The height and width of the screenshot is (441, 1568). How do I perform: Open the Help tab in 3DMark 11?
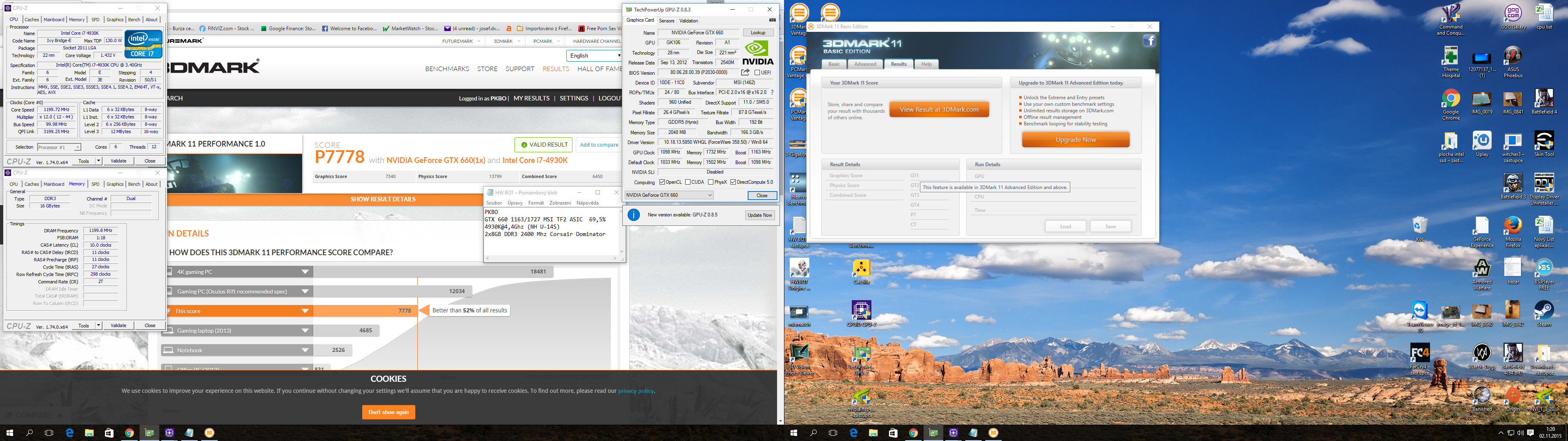926,64
